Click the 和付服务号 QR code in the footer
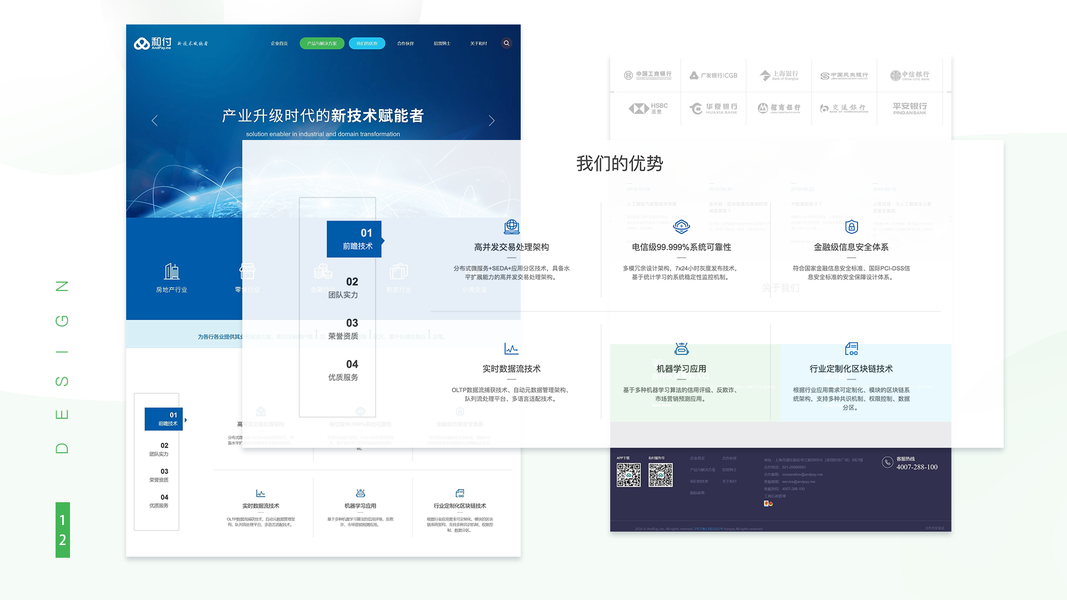The height and width of the screenshot is (600, 1067). pos(661,475)
